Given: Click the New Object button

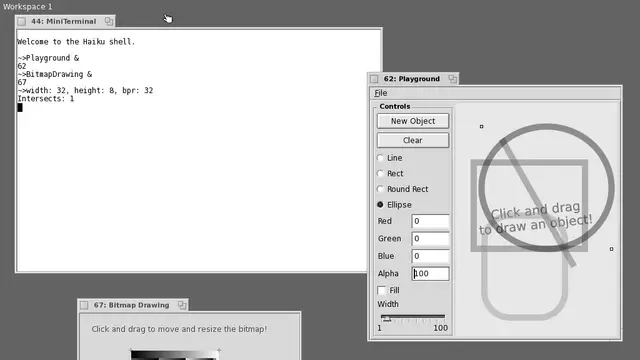Looking at the screenshot, I should pos(413,121).
